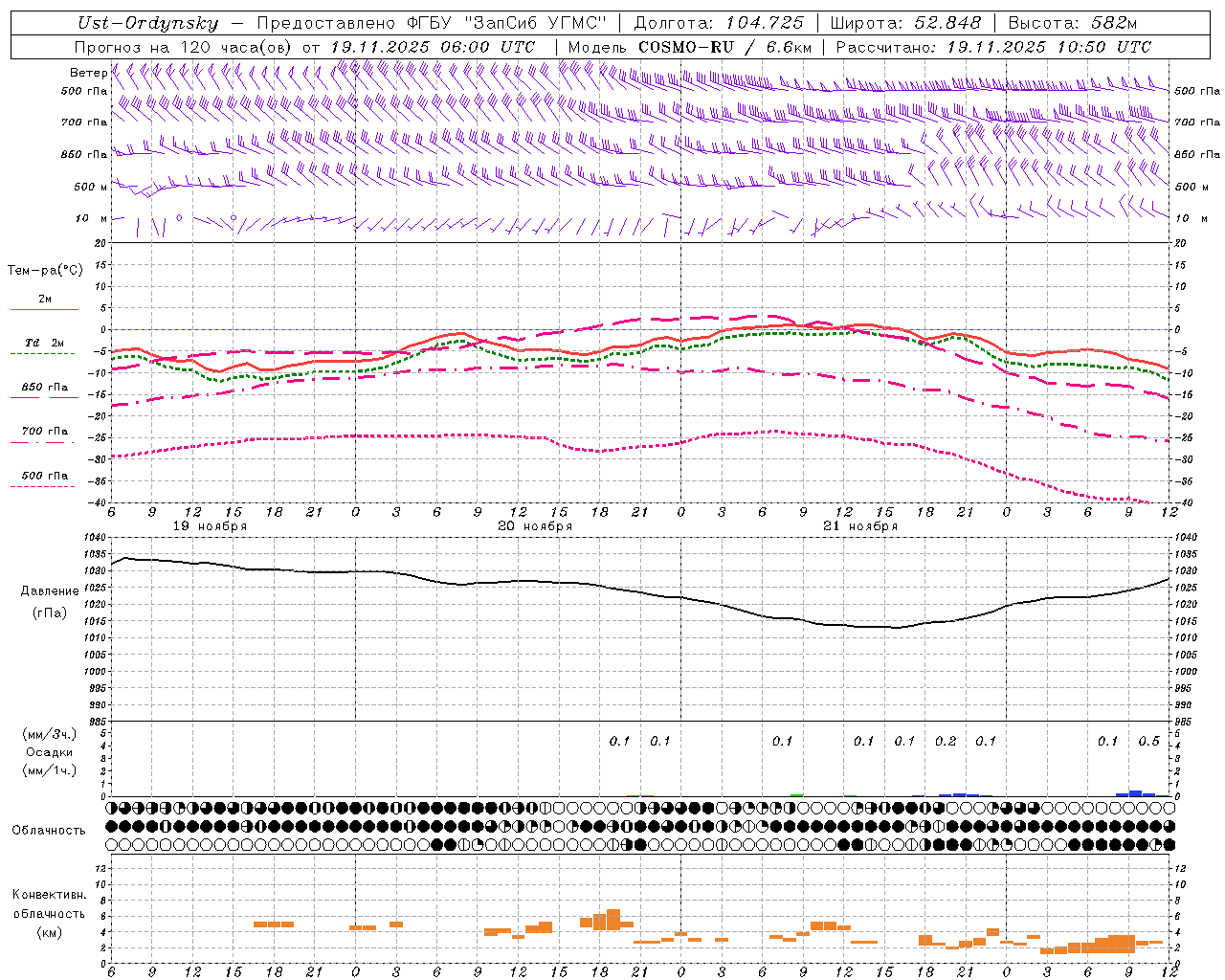
Task: Click the (гПа) unit under Давление
Action: pos(50,613)
